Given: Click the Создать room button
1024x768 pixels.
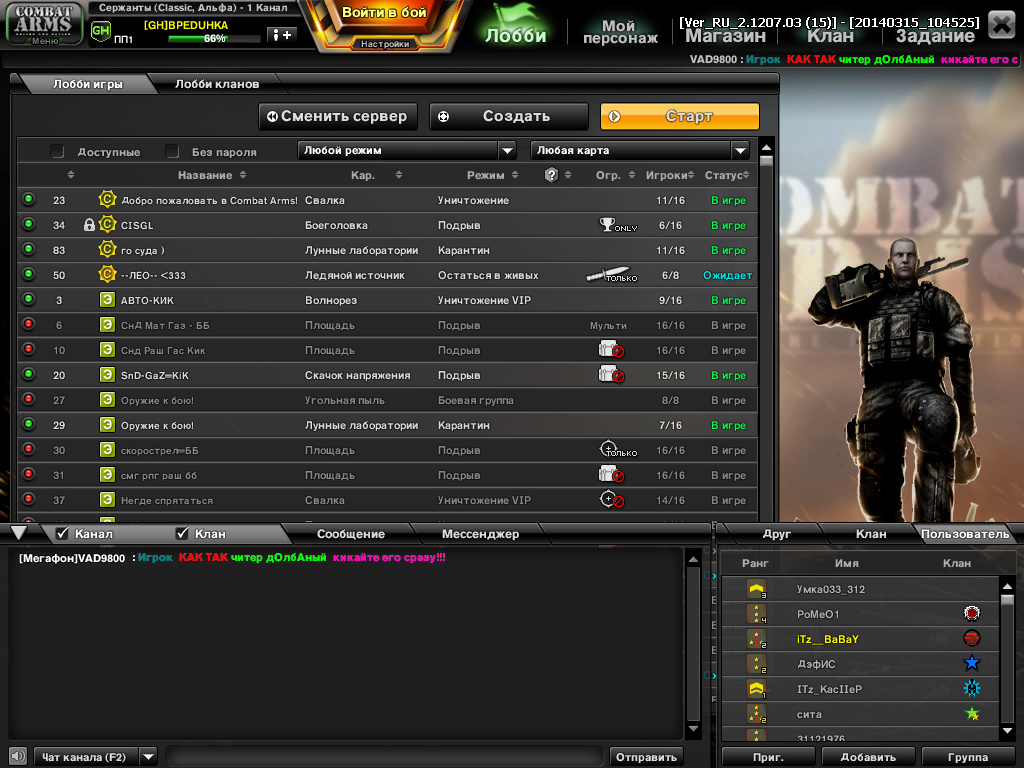Looking at the screenshot, I should click(509, 116).
